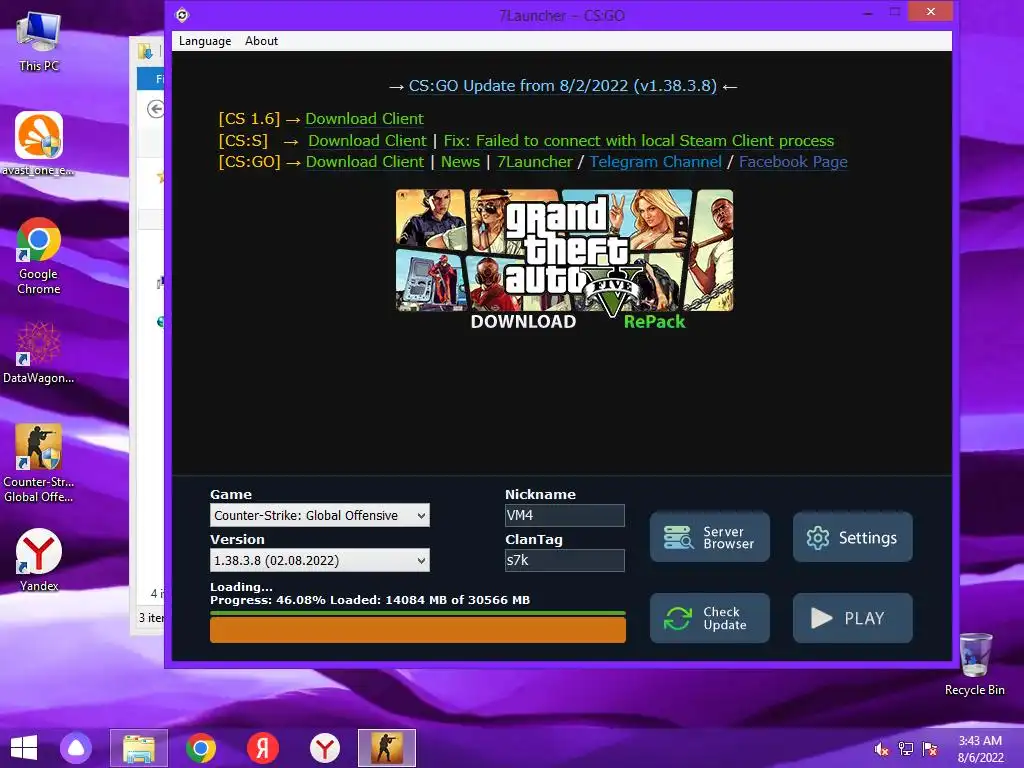Image resolution: width=1024 pixels, height=768 pixels.
Task: Select Counter-Strike Global Offensive desktop shortcut
Action: pos(39,464)
